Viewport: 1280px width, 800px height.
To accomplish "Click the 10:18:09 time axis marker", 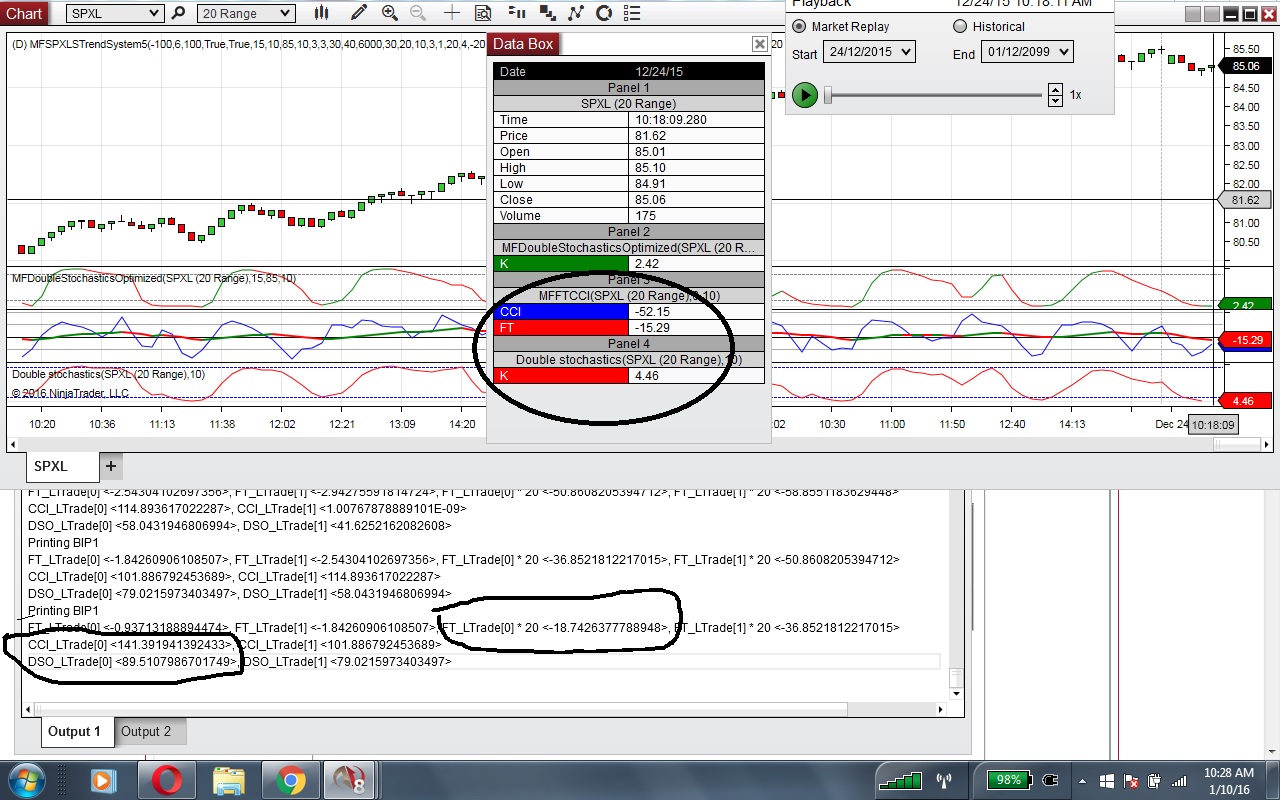I will [1213, 424].
